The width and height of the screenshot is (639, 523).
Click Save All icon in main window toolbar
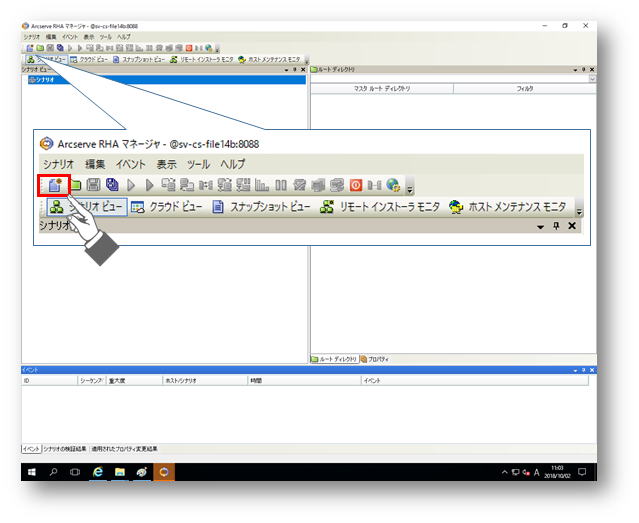[60, 48]
